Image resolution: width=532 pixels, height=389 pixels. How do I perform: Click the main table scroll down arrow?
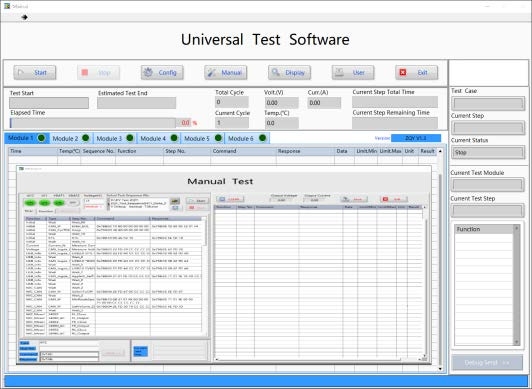click(x=440, y=369)
